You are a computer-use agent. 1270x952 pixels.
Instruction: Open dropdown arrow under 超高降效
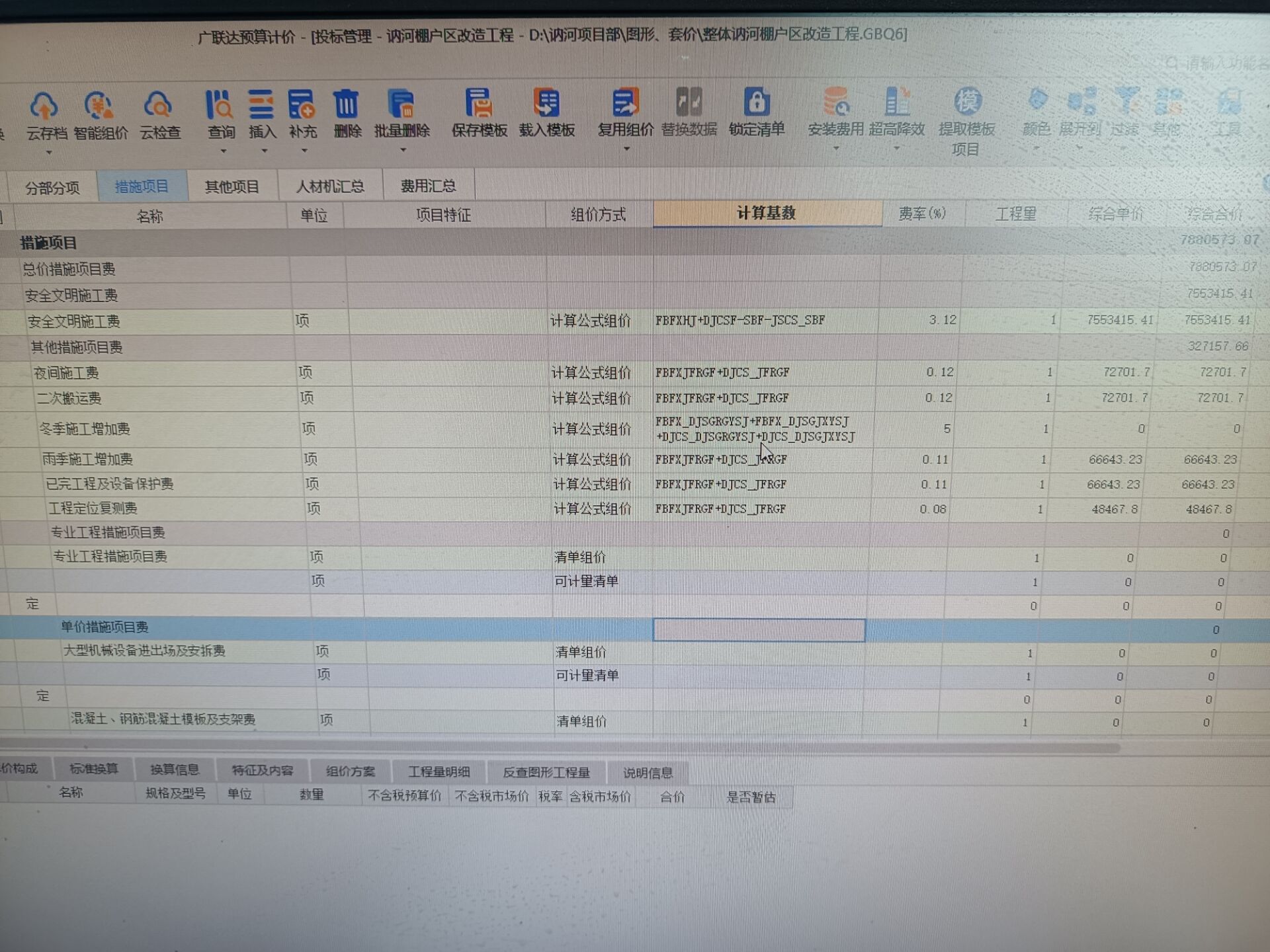pos(897,148)
